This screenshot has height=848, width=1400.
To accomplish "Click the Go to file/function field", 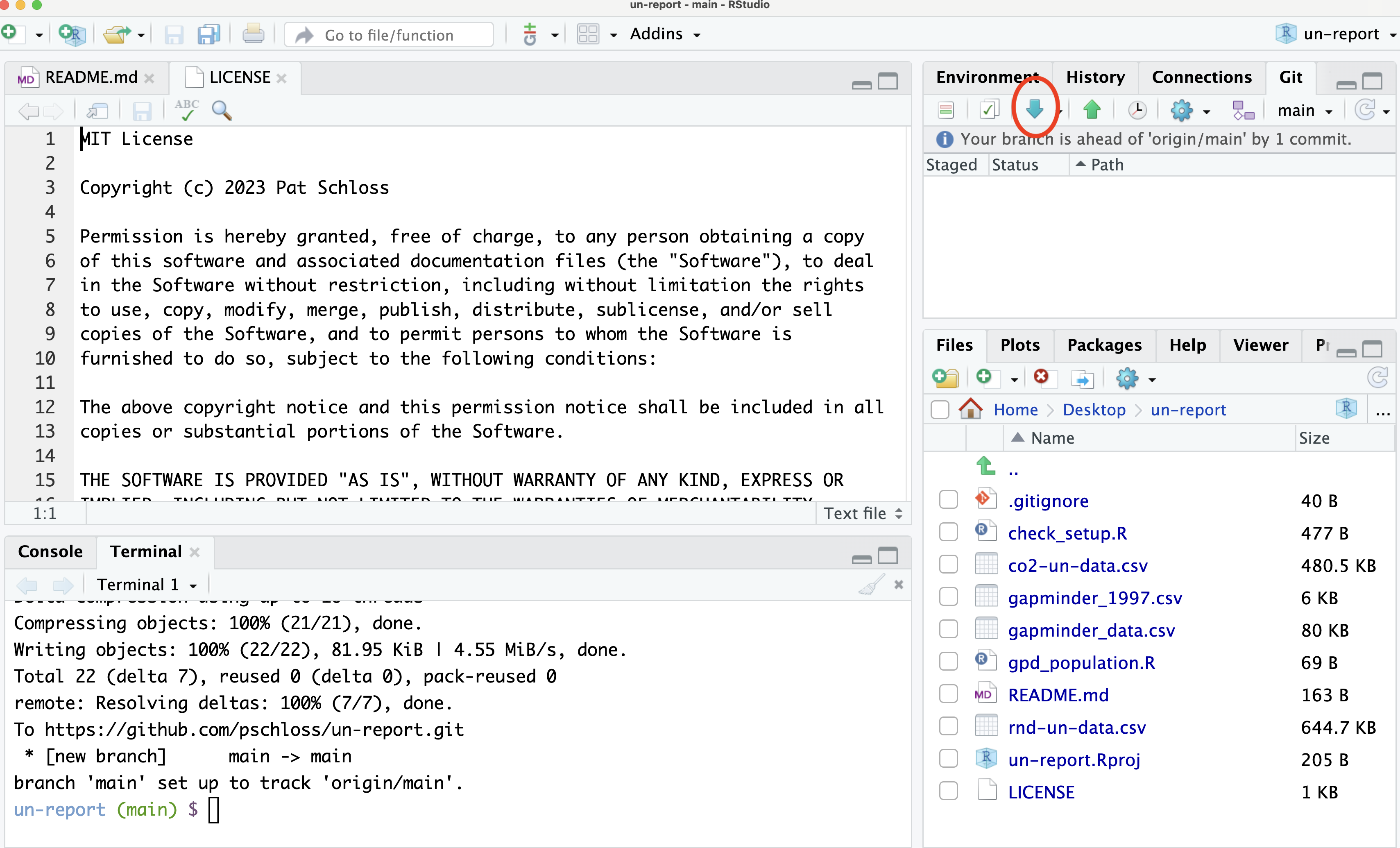I will [389, 35].
